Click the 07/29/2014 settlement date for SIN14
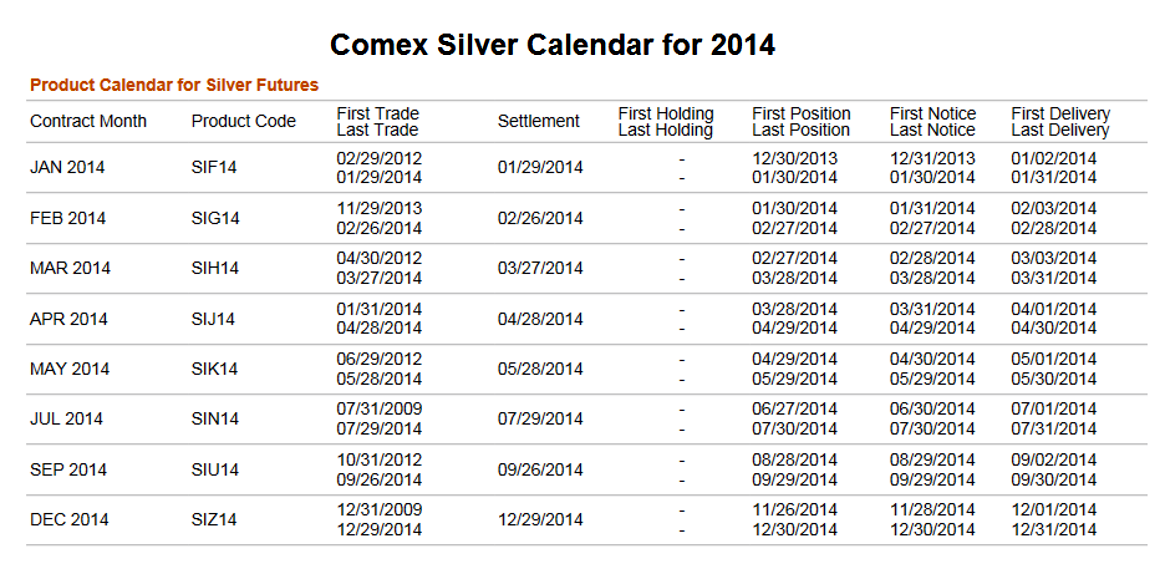Viewport: 1160px width, 574px height. pos(540,419)
